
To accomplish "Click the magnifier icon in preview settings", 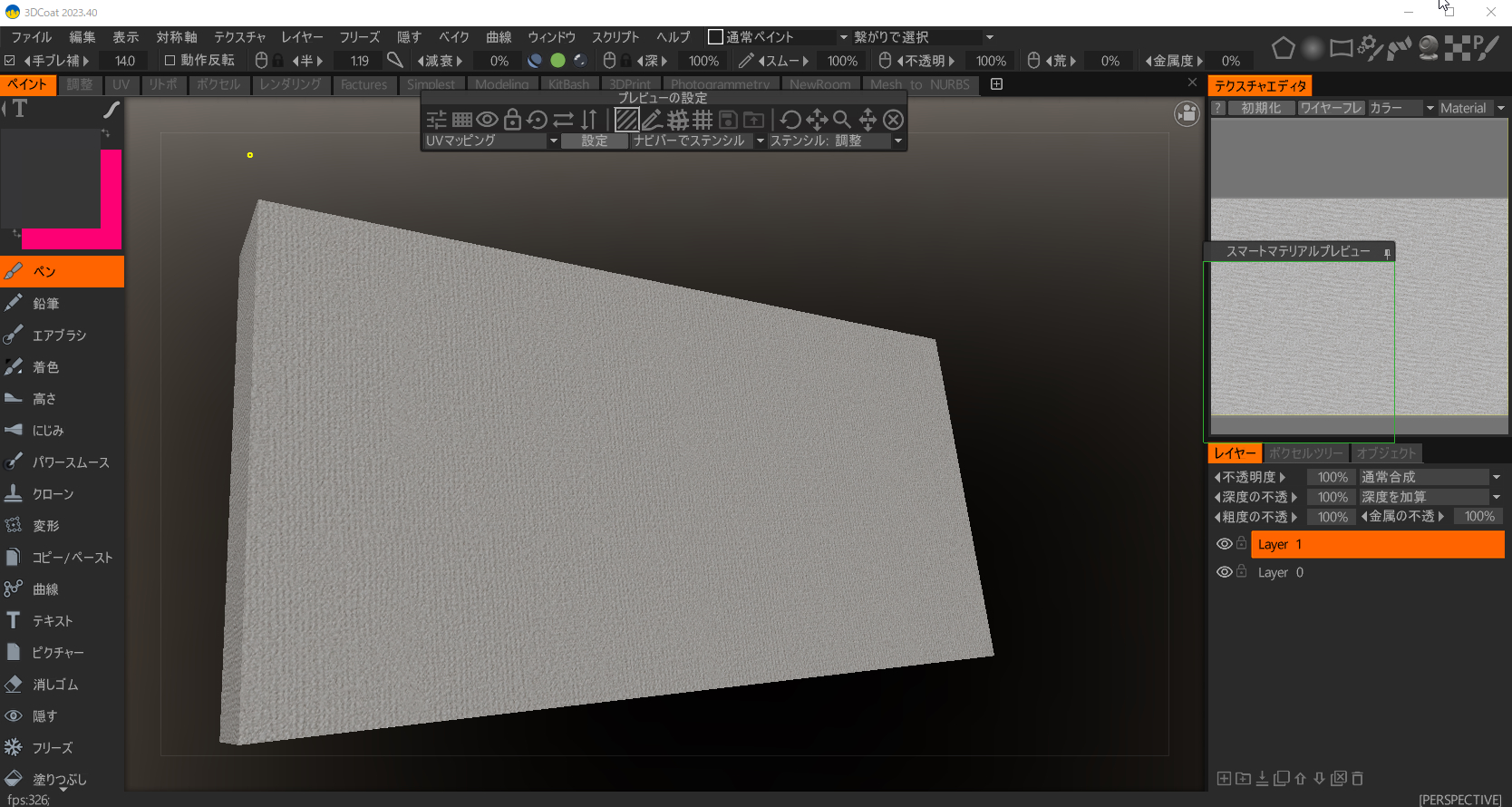I will (842, 120).
